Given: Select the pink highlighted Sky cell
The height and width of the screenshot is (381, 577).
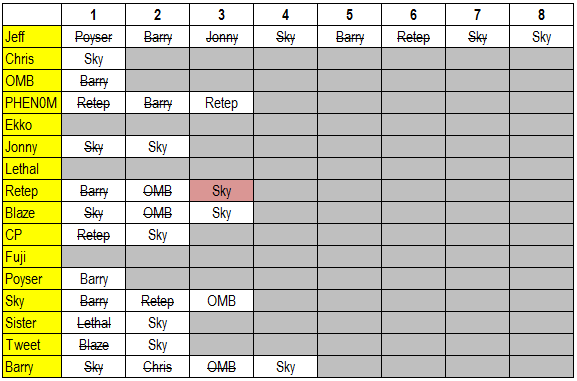Looking at the screenshot, I should tap(222, 191).
